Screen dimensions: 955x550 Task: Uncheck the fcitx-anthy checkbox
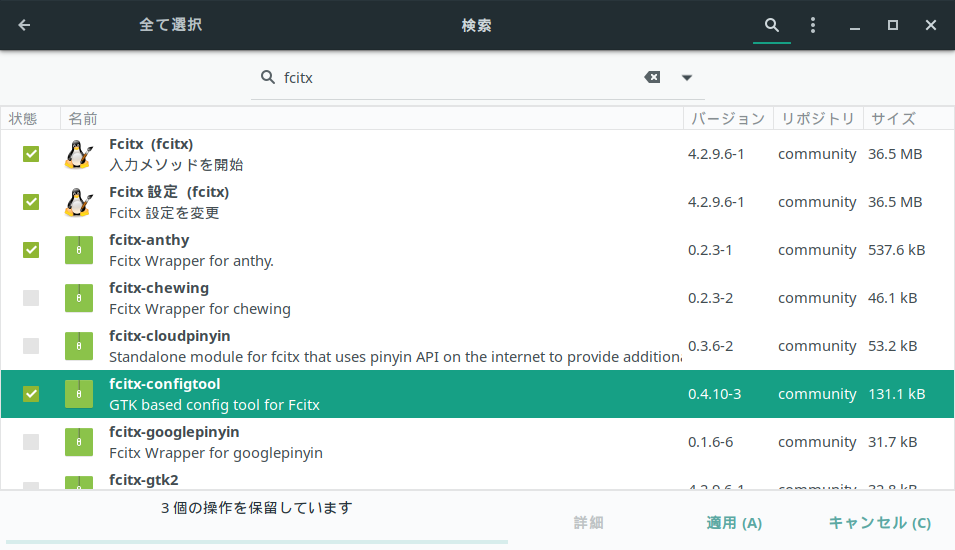point(31,250)
